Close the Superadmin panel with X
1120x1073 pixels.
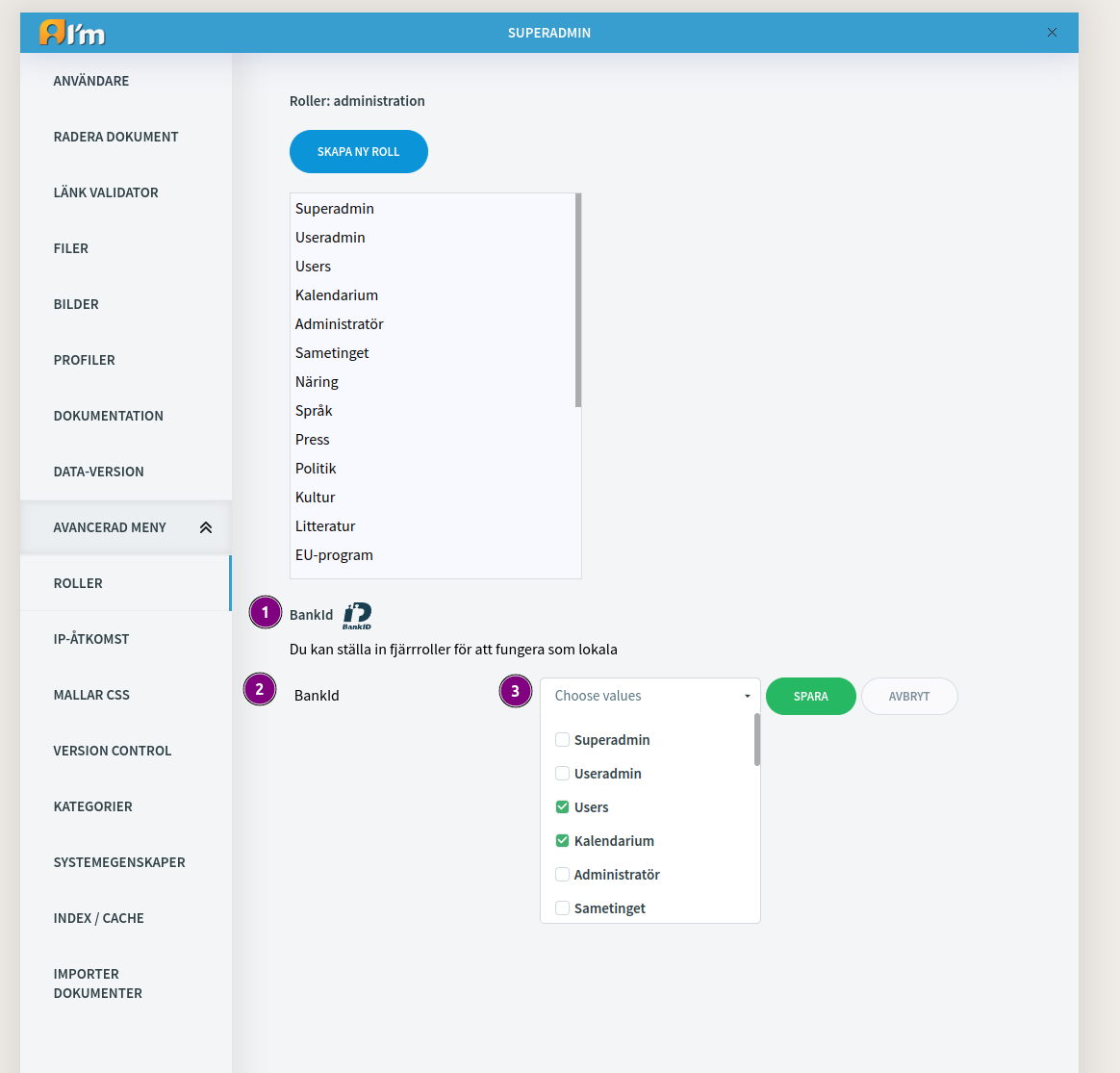coord(1052,32)
